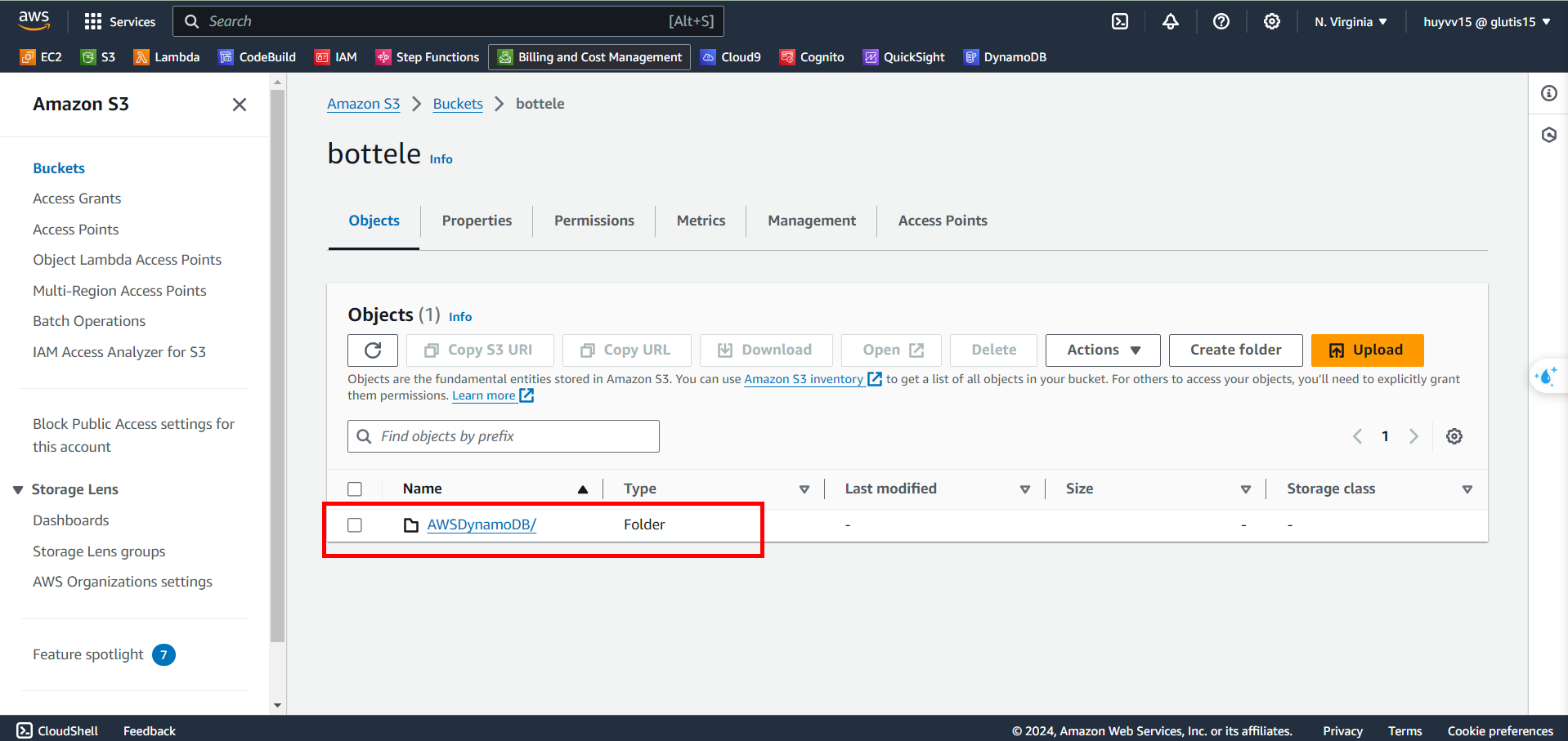Open the Lambda favorites shortcut
1568x741 pixels.
point(167,57)
